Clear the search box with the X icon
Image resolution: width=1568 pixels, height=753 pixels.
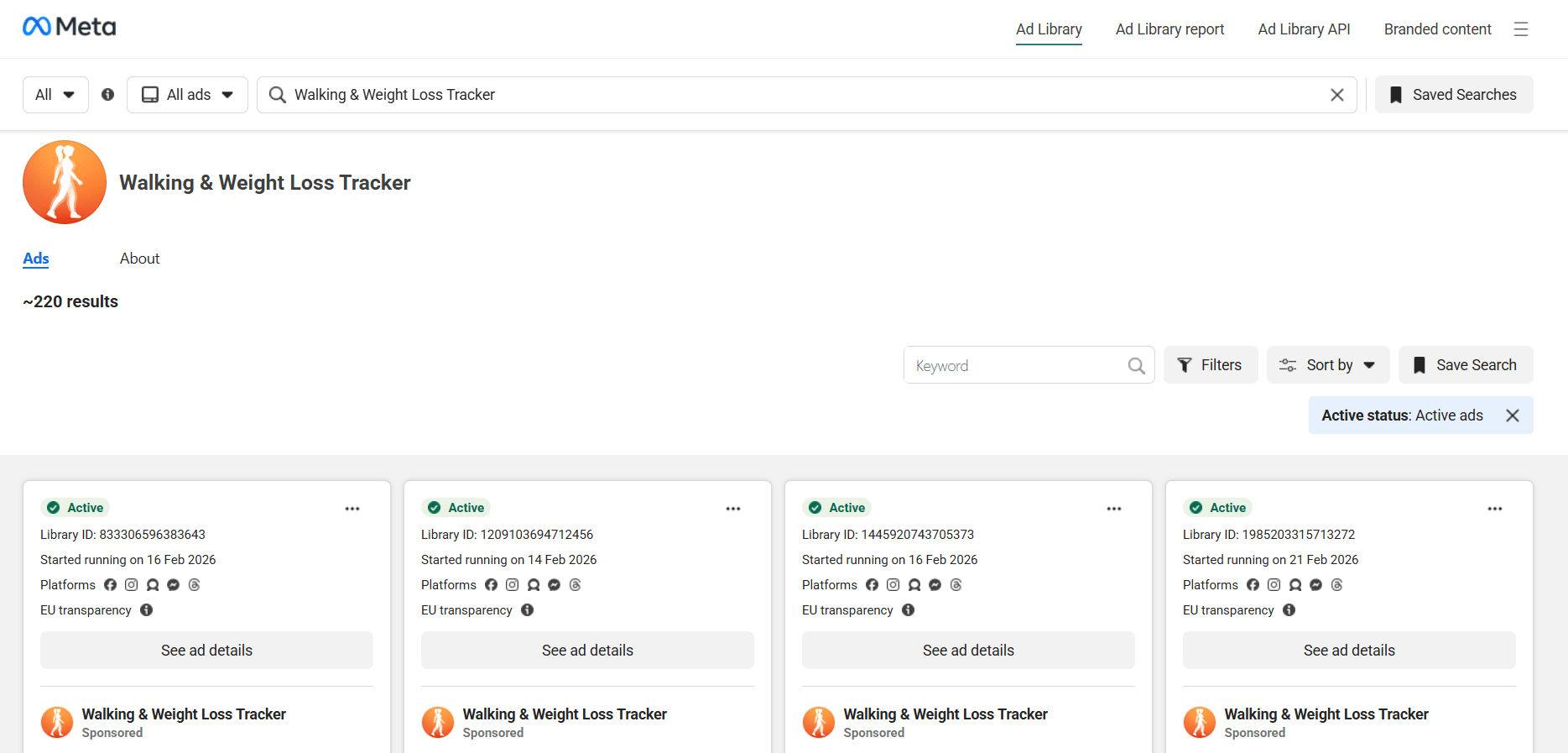(1337, 95)
